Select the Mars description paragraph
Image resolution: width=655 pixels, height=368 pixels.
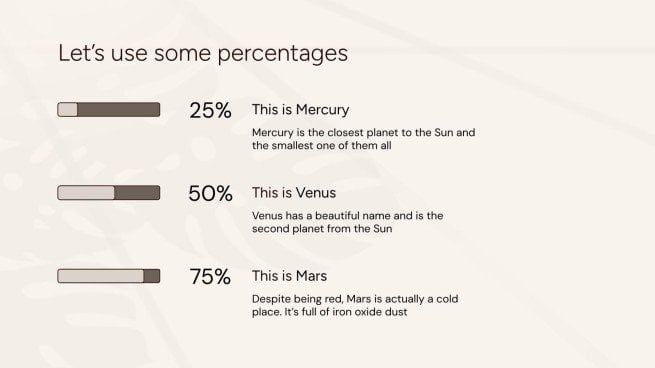pyautogui.click(x=355, y=305)
